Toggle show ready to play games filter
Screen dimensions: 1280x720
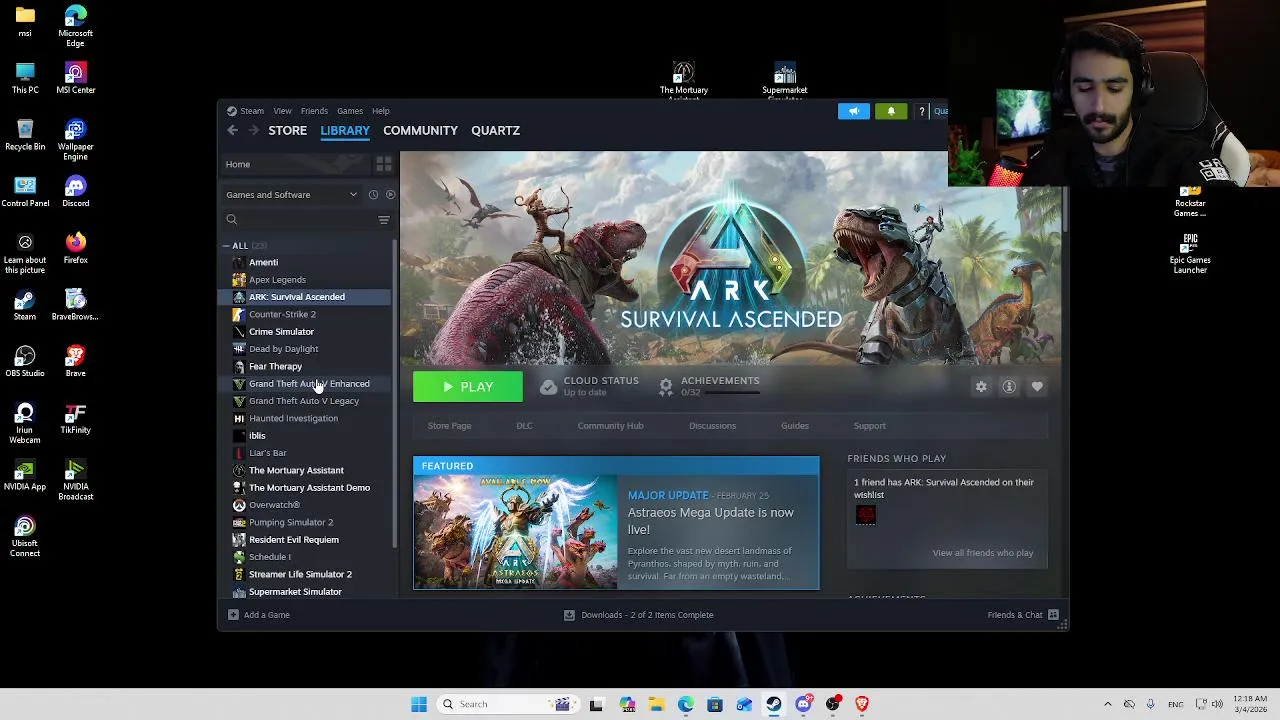click(x=390, y=195)
